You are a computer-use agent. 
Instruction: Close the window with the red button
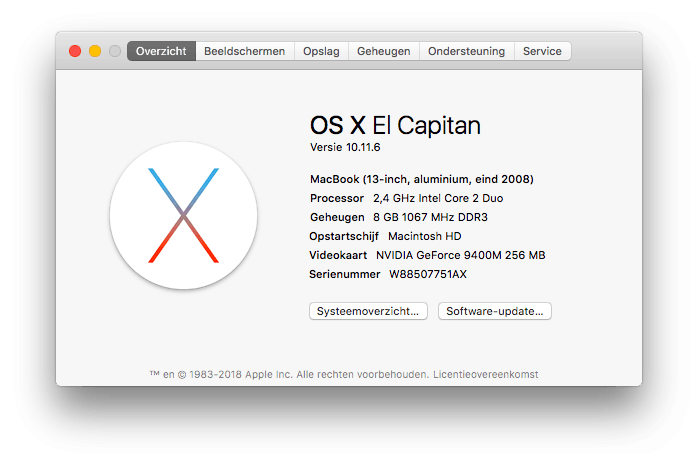pyautogui.click(x=75, y=51)
